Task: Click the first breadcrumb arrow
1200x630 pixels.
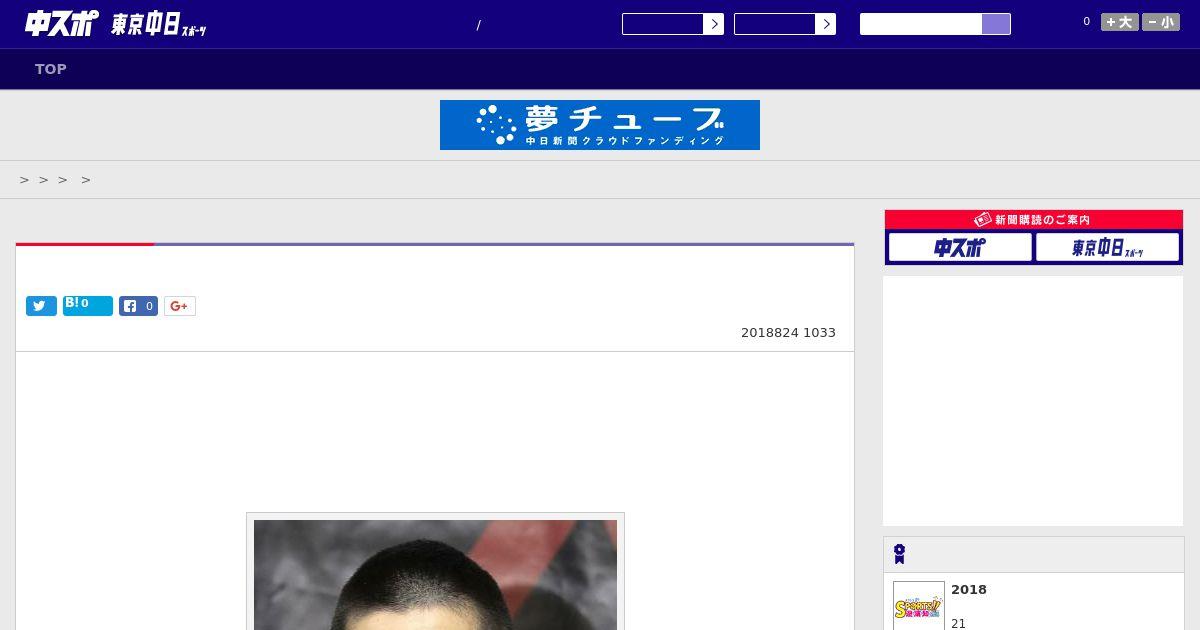Action: (x=25, y=180)
